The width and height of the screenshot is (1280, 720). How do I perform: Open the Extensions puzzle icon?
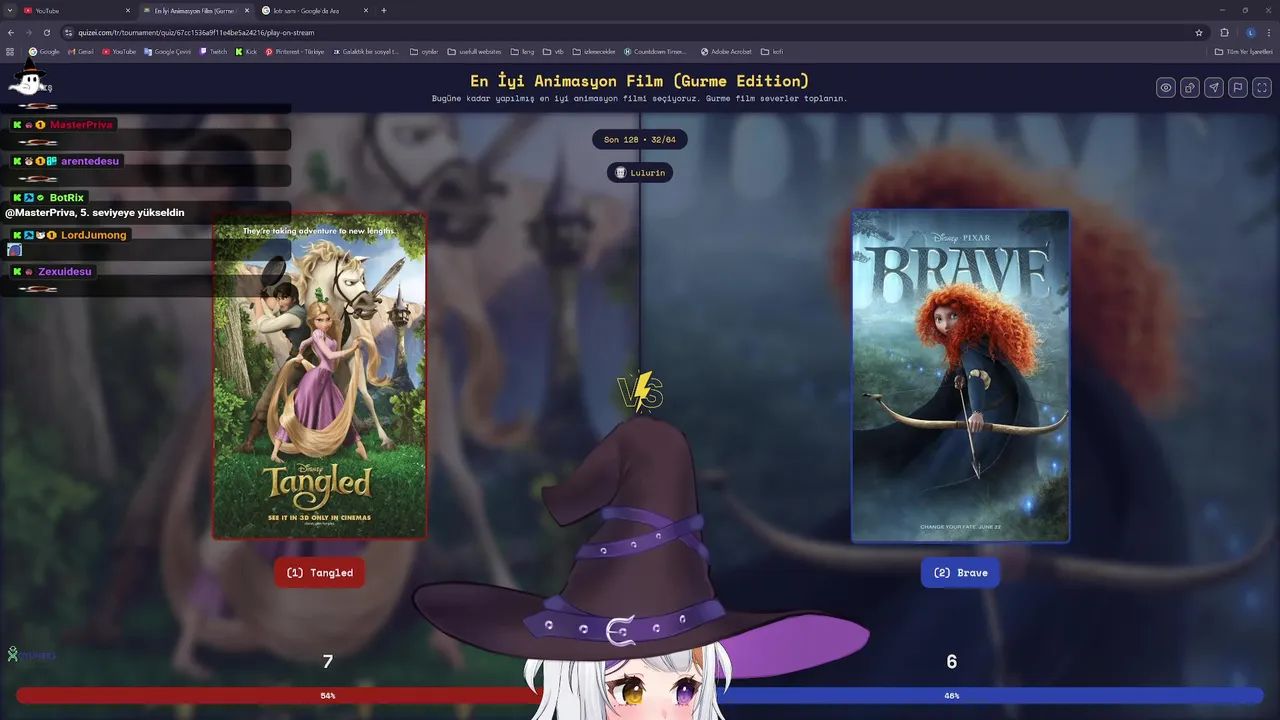pyautogui.click(x=1224, y=32)
